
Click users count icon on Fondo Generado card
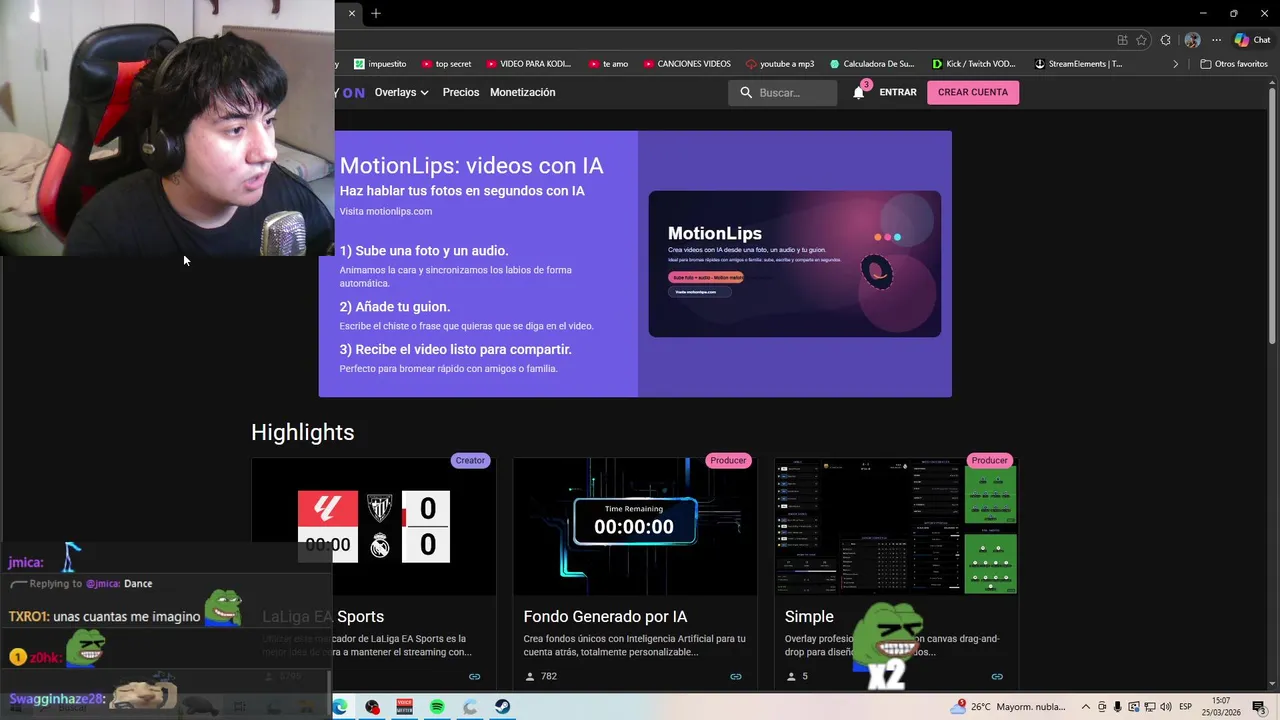(530, 677)
